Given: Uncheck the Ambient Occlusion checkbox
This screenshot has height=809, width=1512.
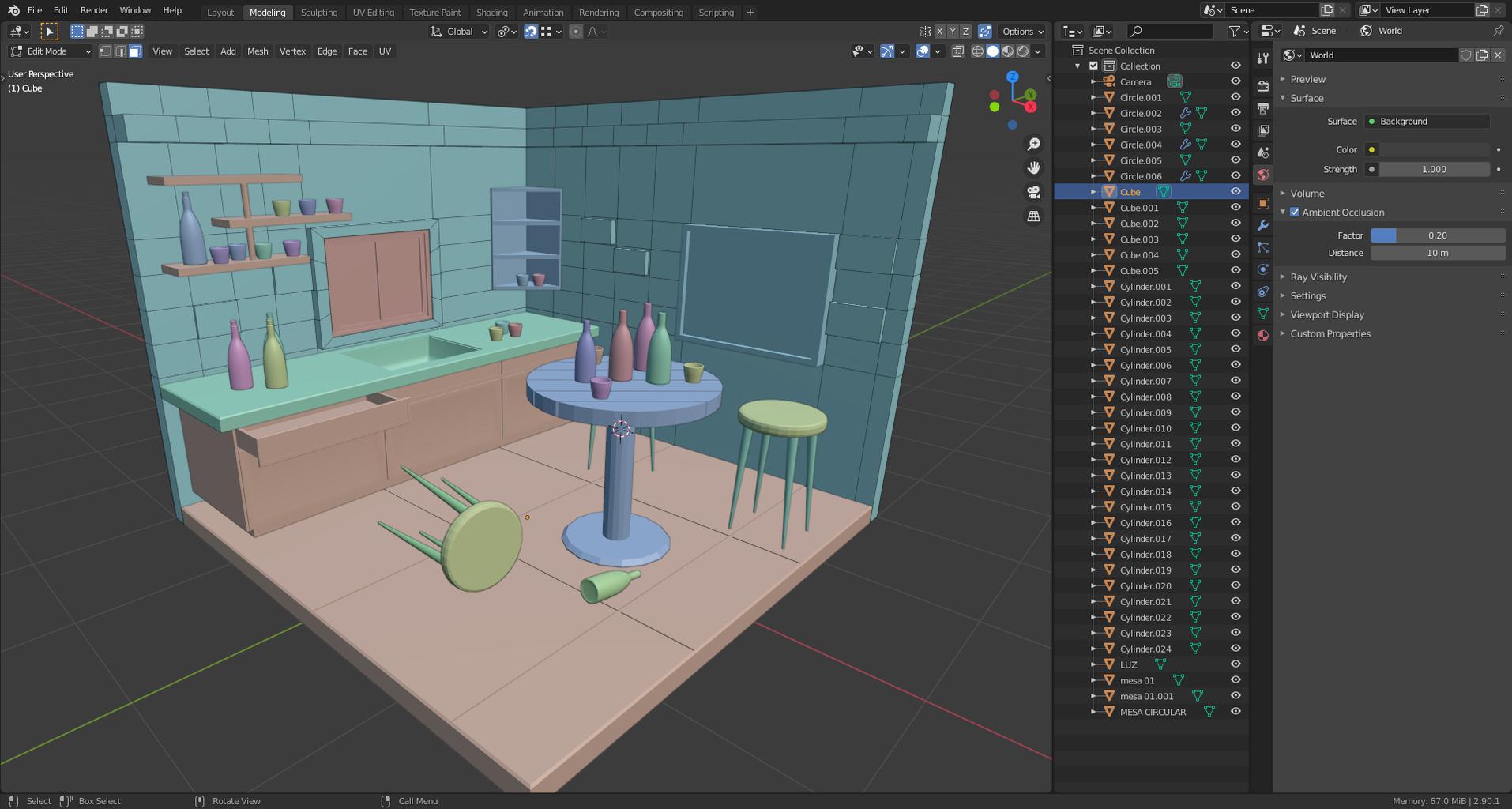Looking at the screenshot, I should coord(1295,213).
